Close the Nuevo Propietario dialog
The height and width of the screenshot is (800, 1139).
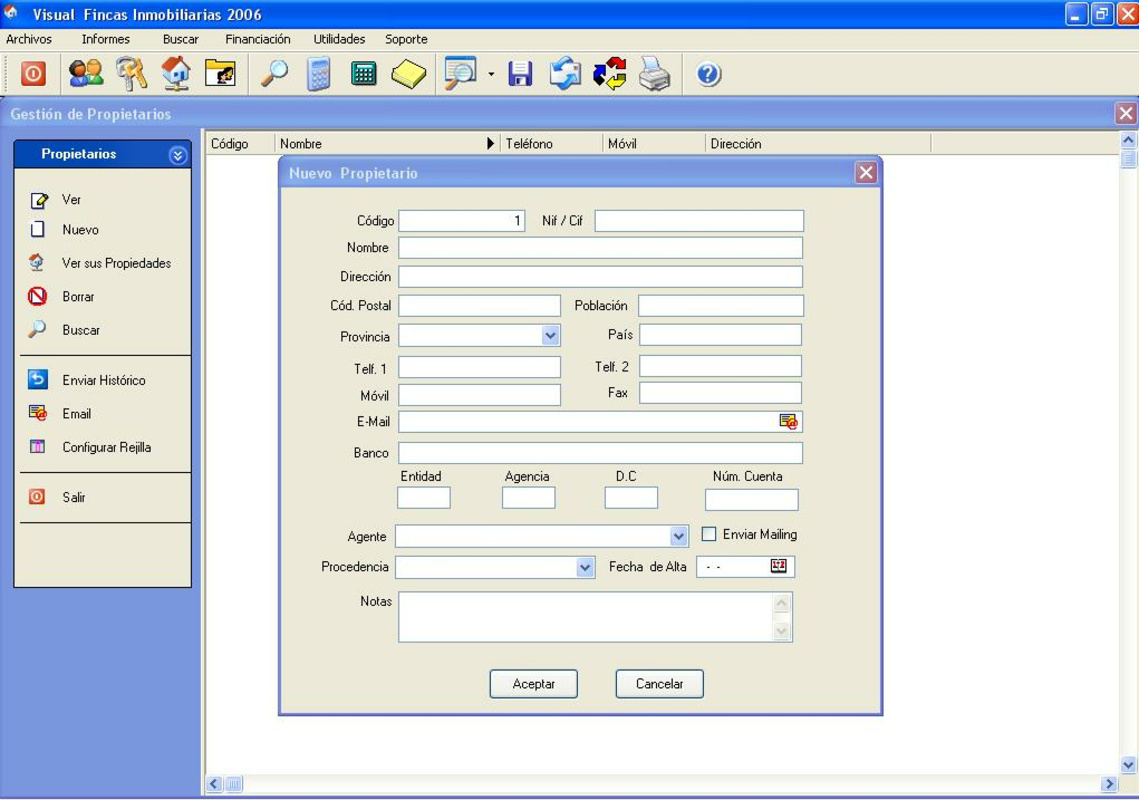point(866,173)
